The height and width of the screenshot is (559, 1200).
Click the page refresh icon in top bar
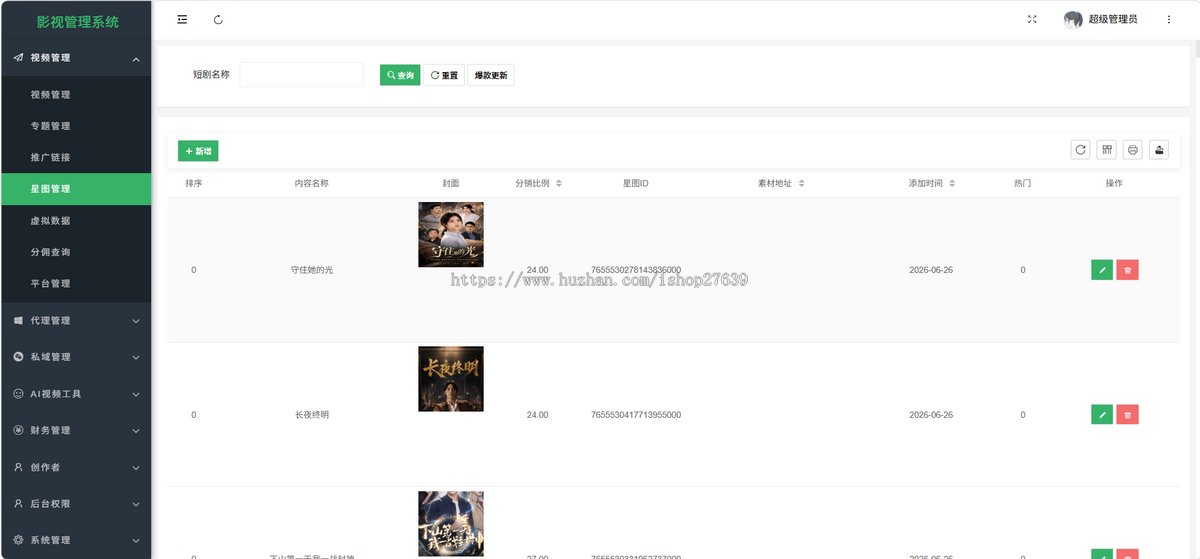[x=218, y=20]
